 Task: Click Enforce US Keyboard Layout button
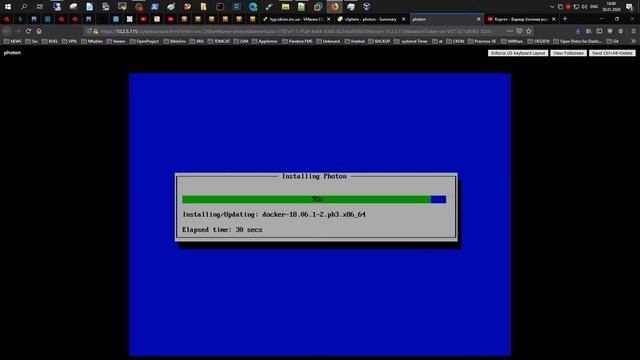coord(518,53)
